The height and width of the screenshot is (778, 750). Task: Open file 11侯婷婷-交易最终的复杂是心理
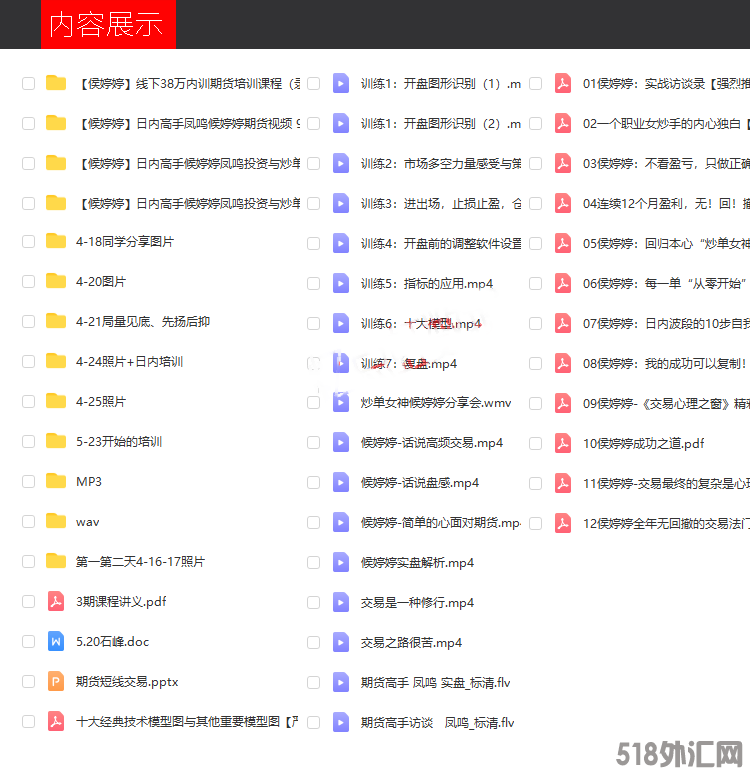[666, 483]
